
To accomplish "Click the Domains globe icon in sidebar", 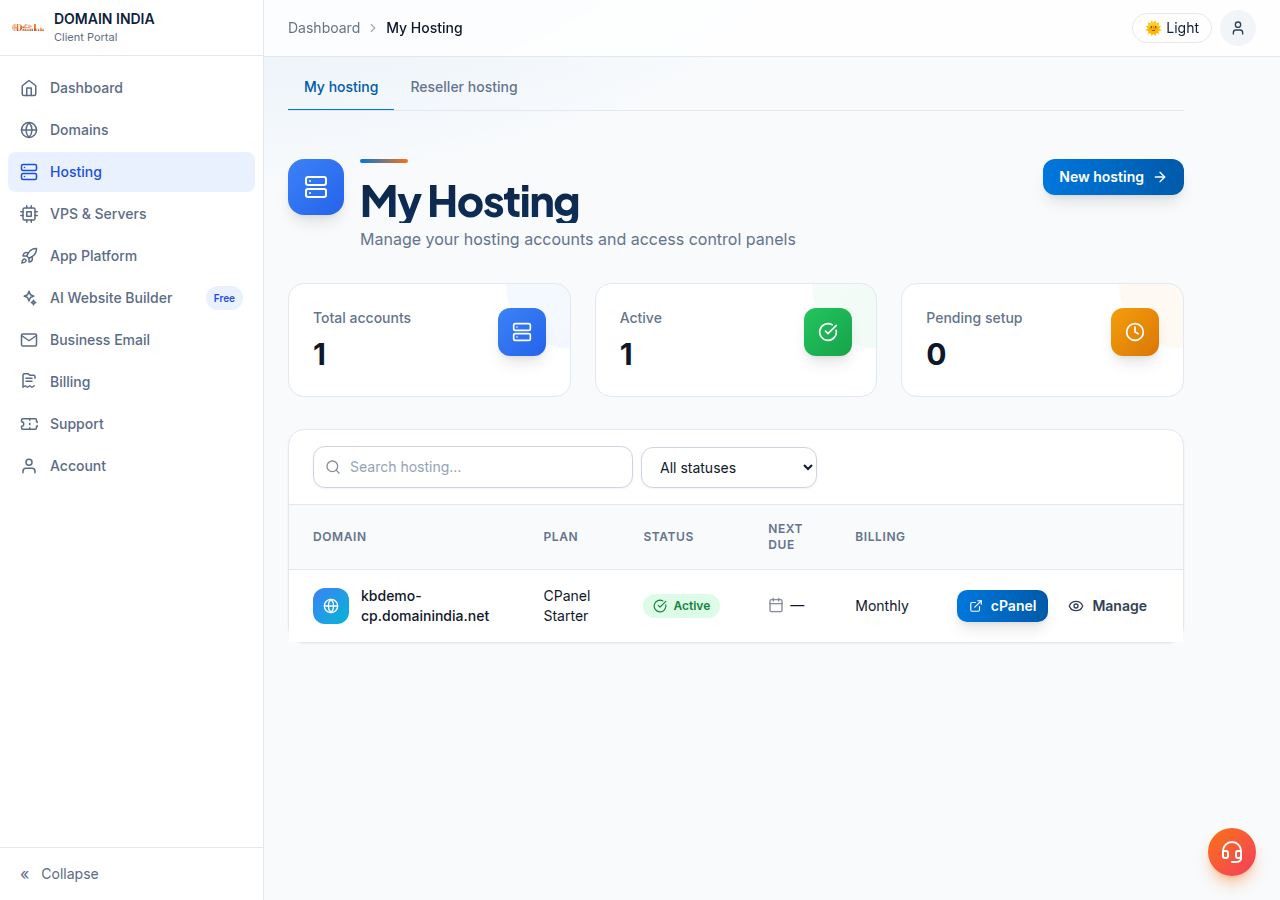I will tap(29, 130).
